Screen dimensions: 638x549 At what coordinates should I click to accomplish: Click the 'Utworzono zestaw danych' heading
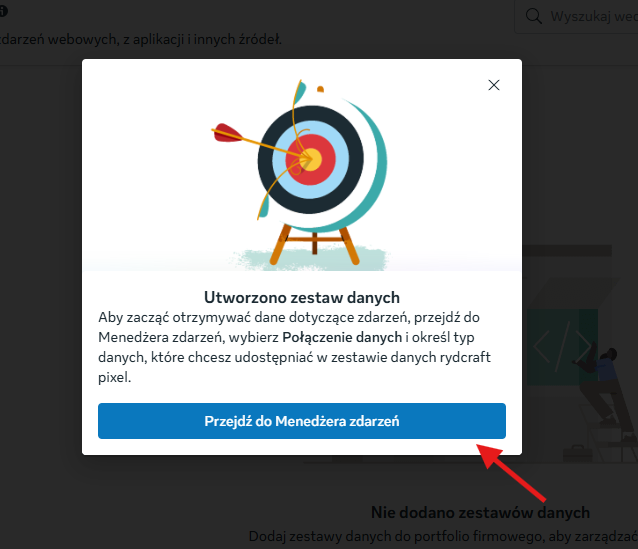point(302,297)
